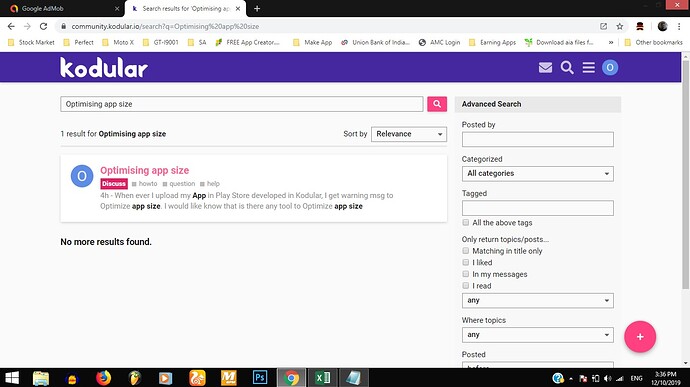Close the Google AdMob tab

117,8
